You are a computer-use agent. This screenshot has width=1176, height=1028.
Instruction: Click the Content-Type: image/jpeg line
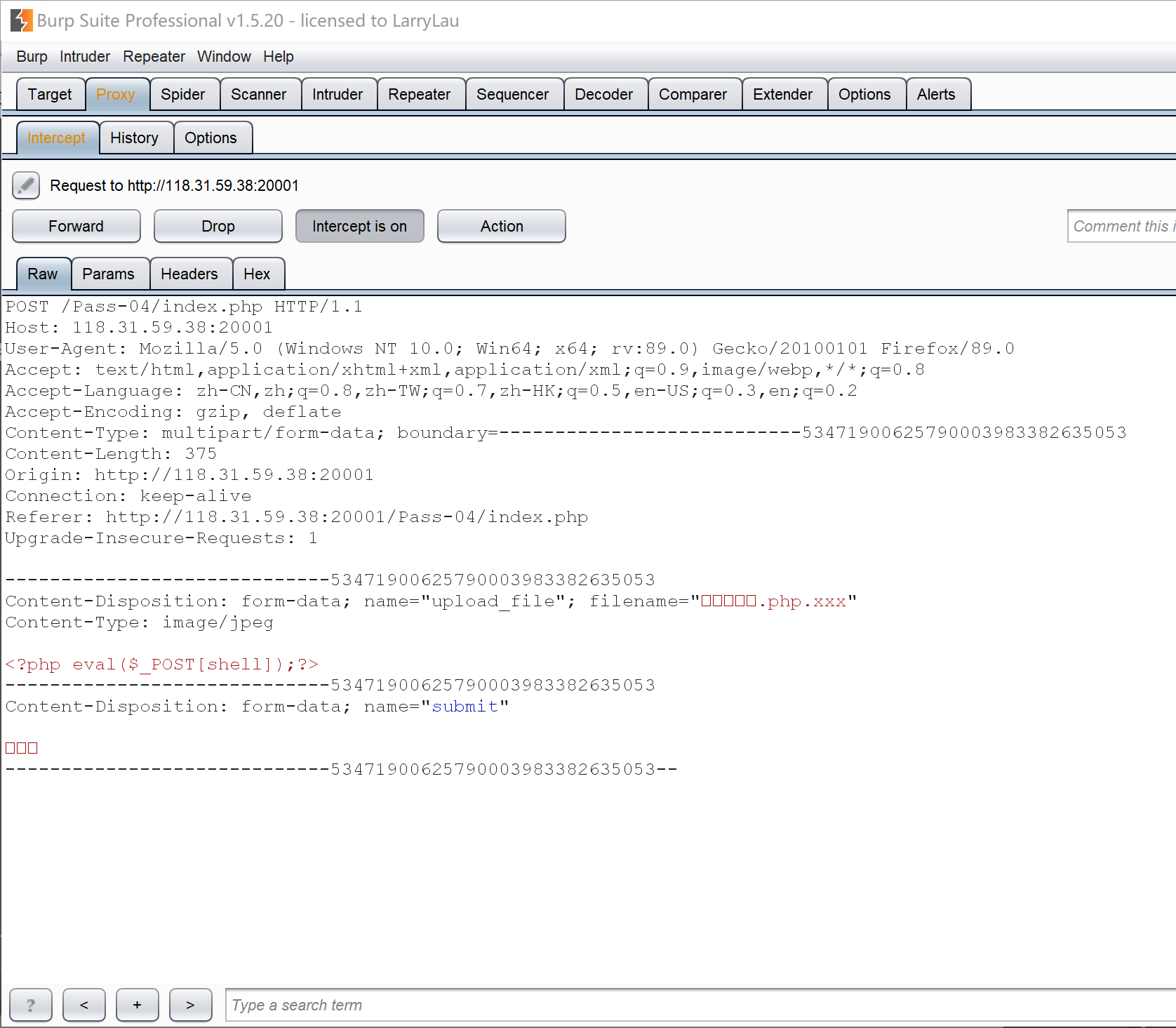(x=140, y=622)
